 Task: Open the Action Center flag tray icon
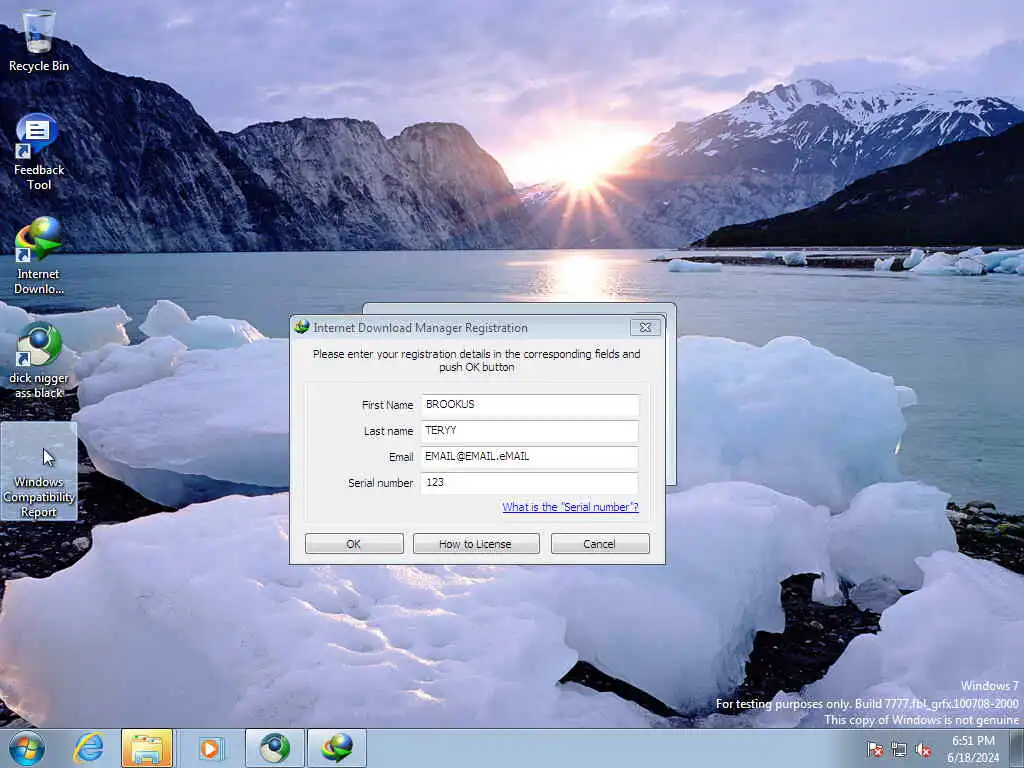tap(875, 750)
